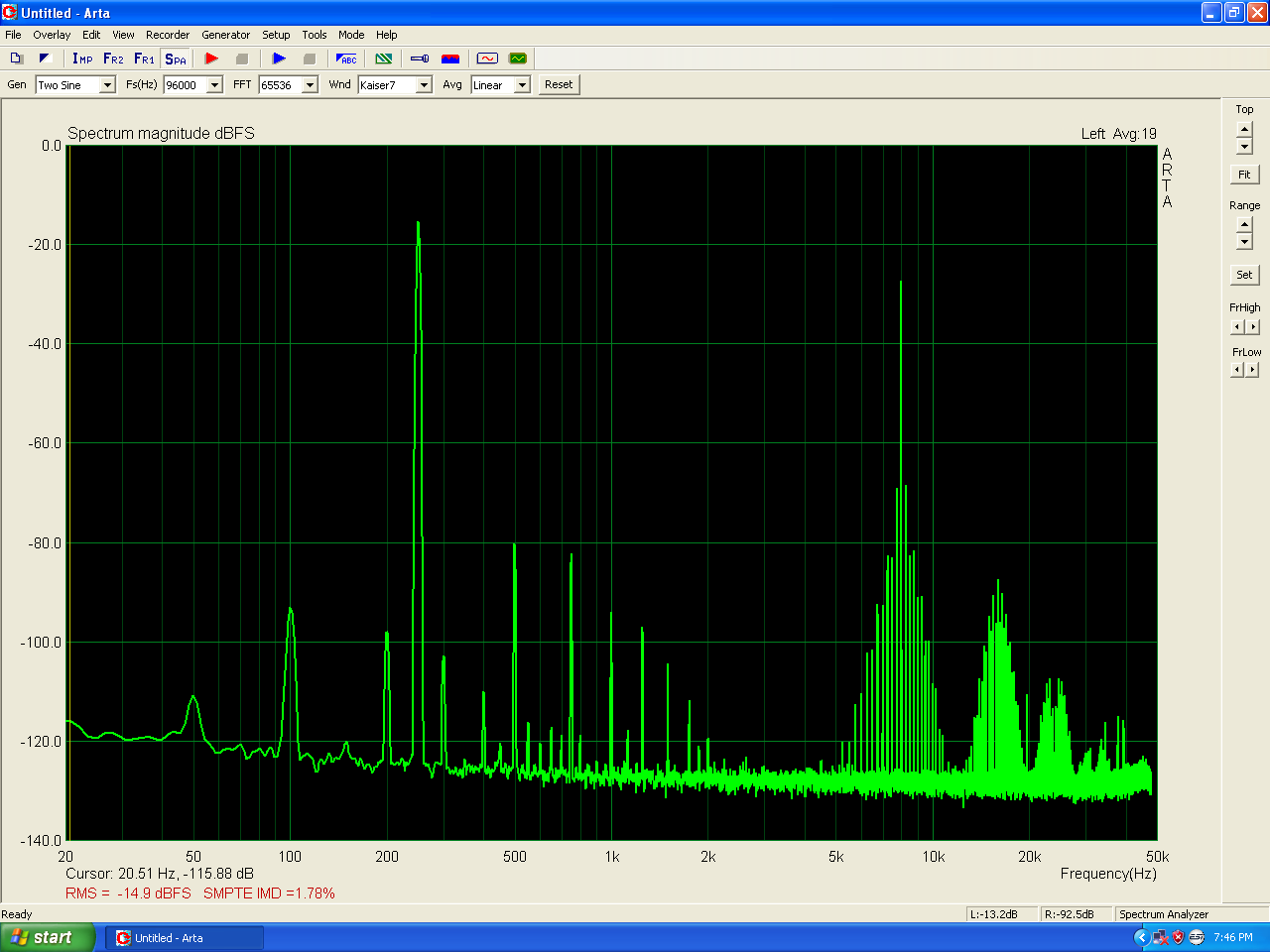1270x952 pixels.
Task: Click the FrHigh right arrow
Action: coord(1253,327)
